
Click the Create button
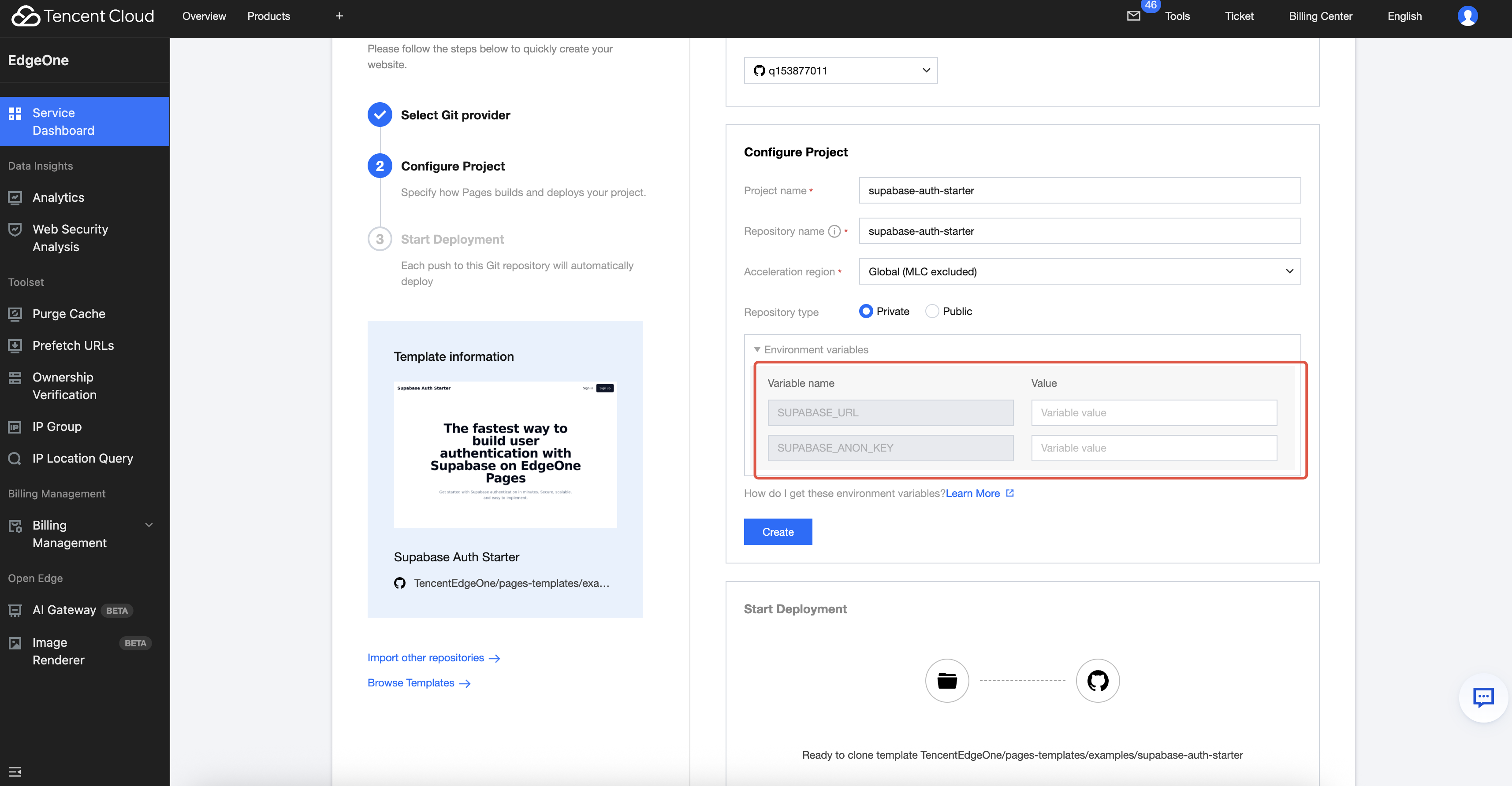click(778, 532)
